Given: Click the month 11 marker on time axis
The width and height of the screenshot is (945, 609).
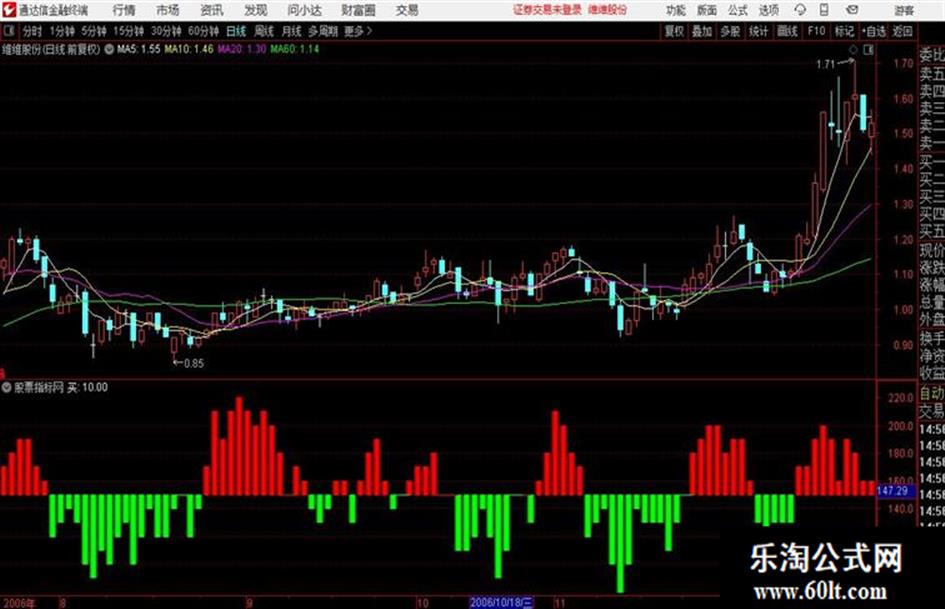Looking at the screenshot, I should [559, 602].
